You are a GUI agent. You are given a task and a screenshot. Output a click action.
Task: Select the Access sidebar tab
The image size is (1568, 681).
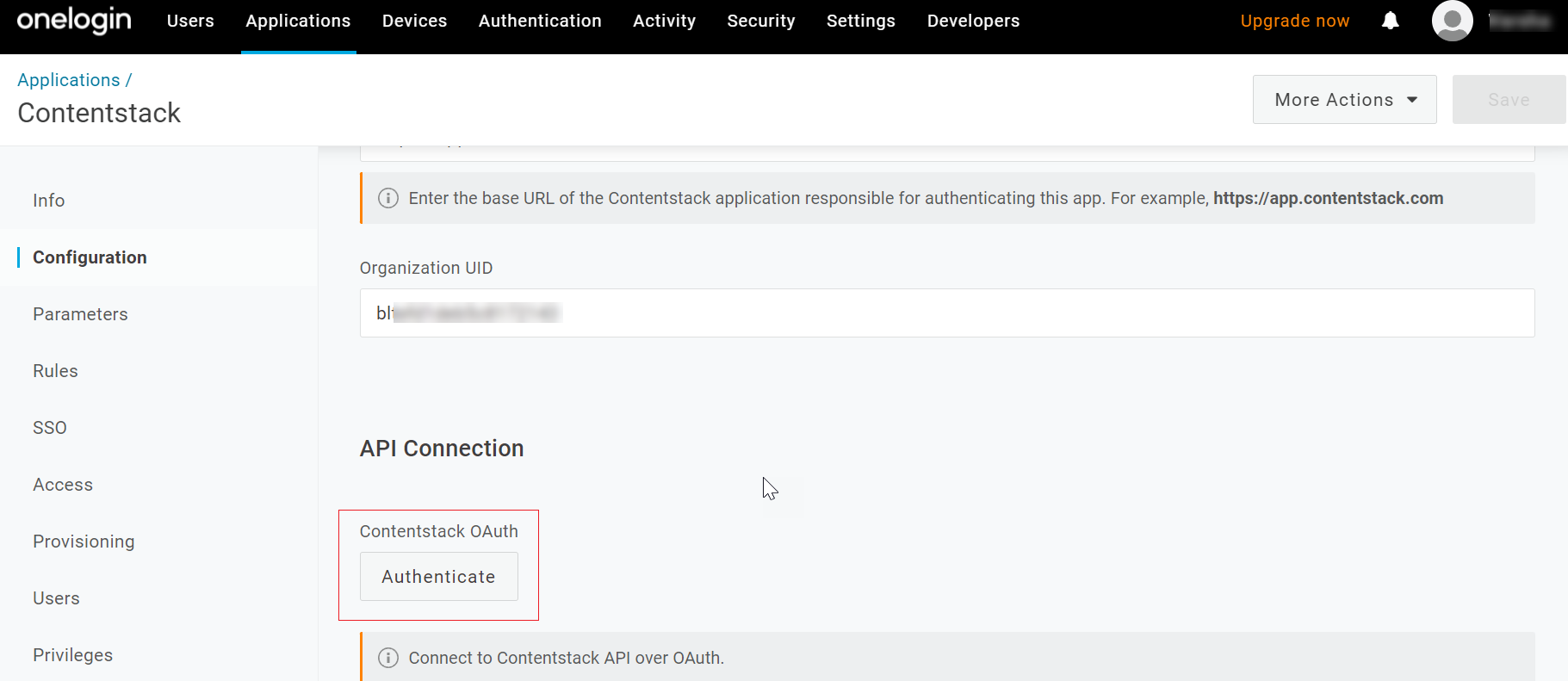click(x=63, y=485)
